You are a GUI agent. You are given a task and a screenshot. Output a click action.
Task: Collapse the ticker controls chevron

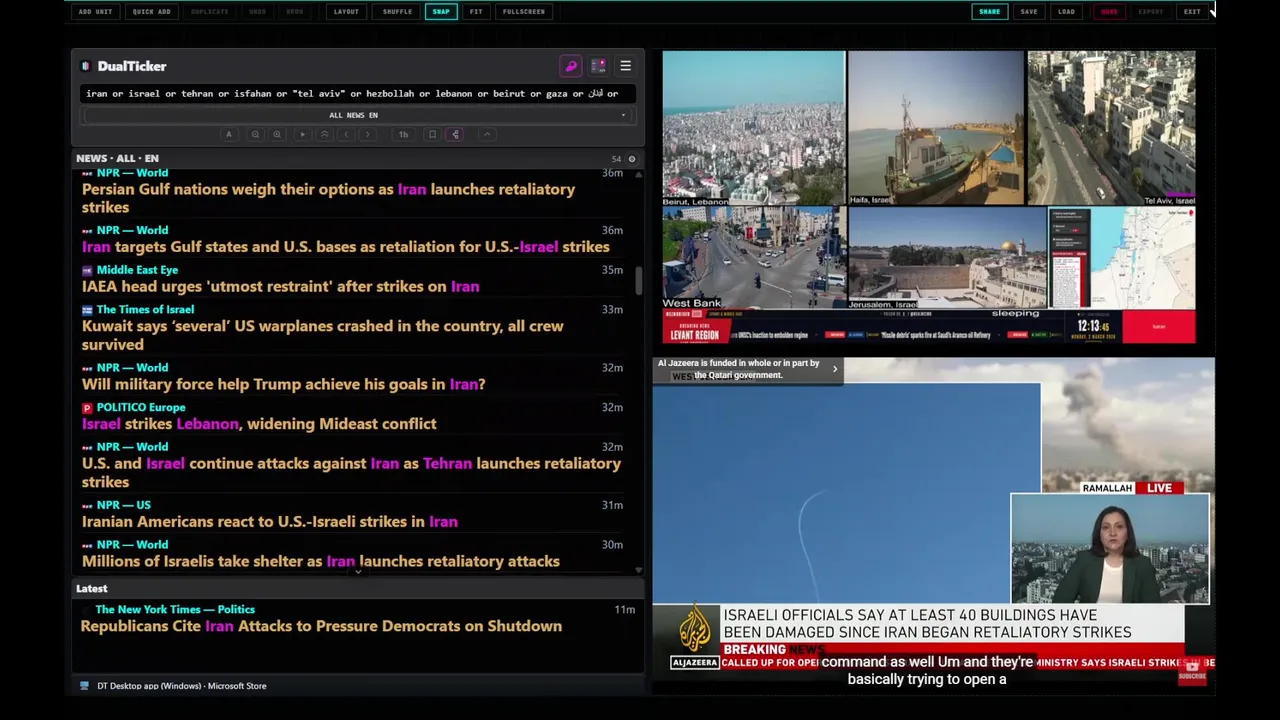487,134
